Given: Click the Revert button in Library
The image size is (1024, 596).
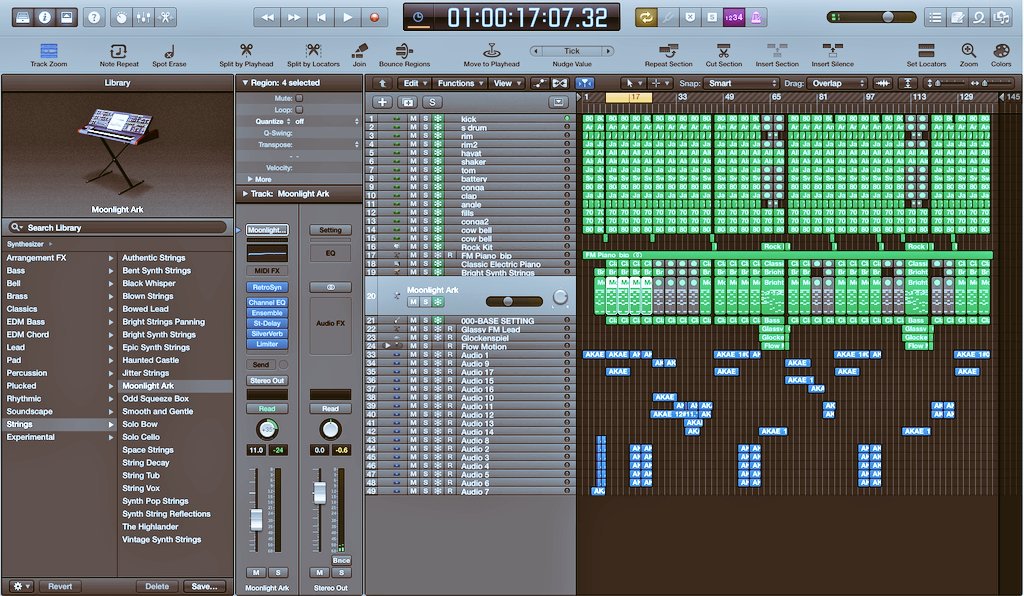Looking at the screenshot, I should click(60, 586).
